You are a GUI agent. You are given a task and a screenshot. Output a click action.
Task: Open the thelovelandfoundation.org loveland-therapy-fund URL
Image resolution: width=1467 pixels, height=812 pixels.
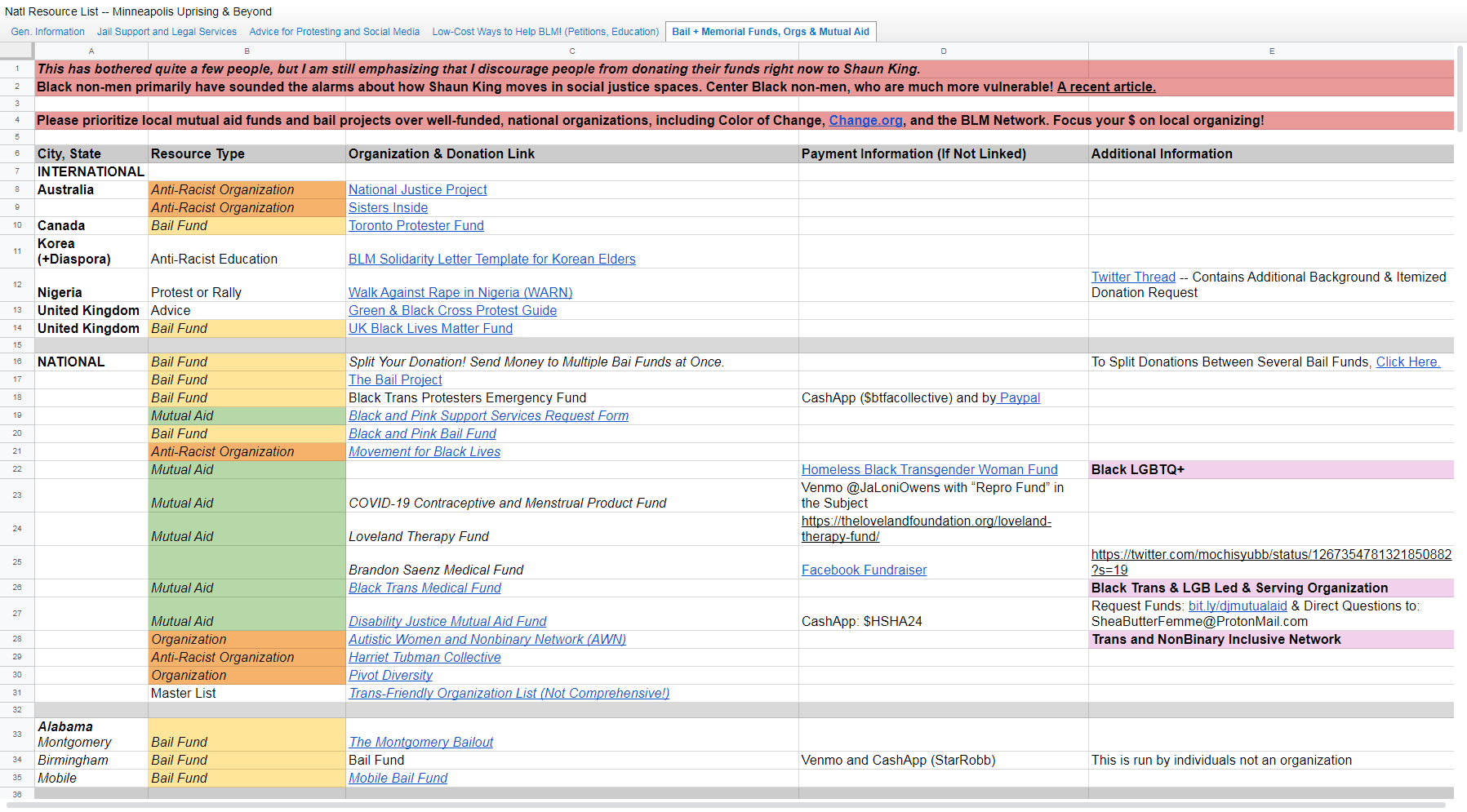pos(927,529)
